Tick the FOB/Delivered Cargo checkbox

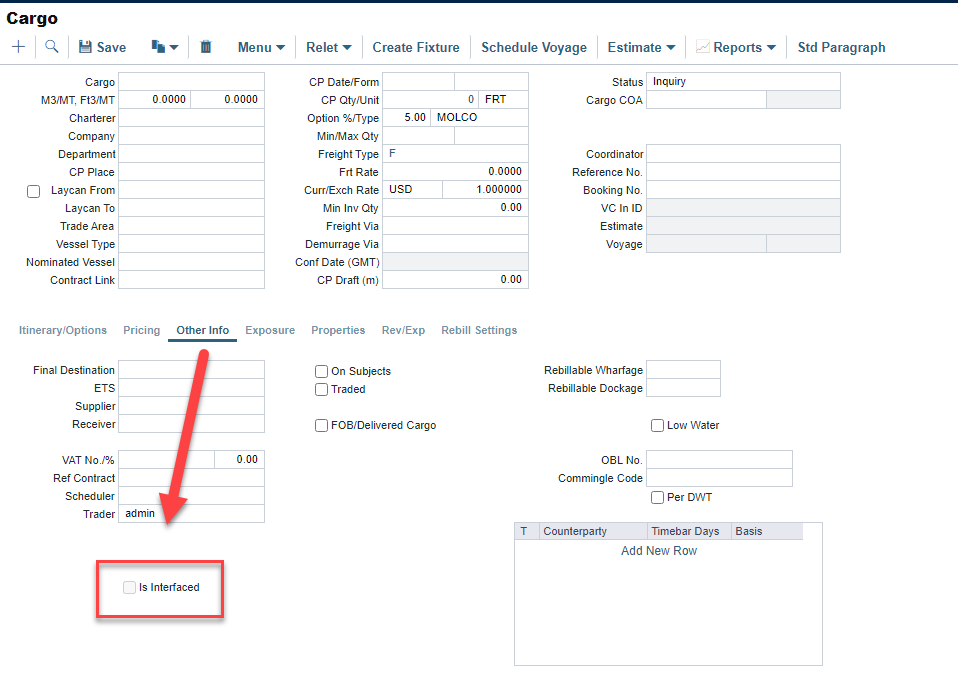point(322,425)
